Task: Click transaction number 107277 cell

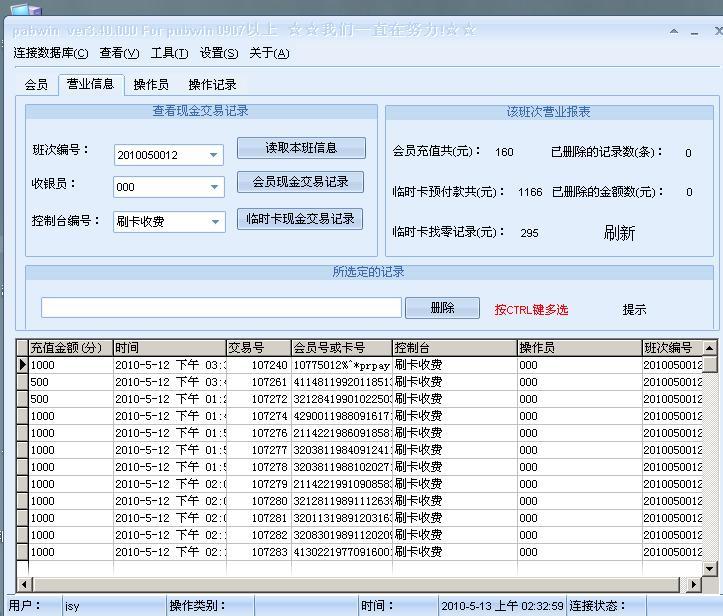Action: pyautogui.click(x=259, y=450)
